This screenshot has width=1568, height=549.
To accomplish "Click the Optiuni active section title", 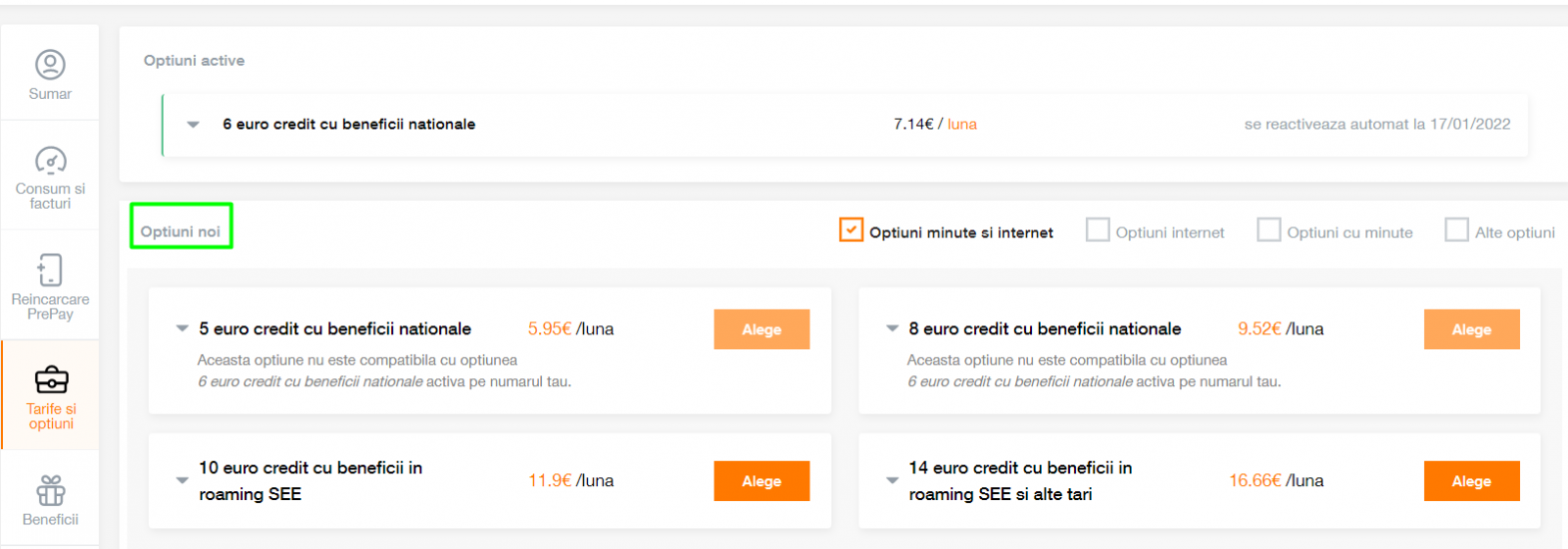I will 194,61.
